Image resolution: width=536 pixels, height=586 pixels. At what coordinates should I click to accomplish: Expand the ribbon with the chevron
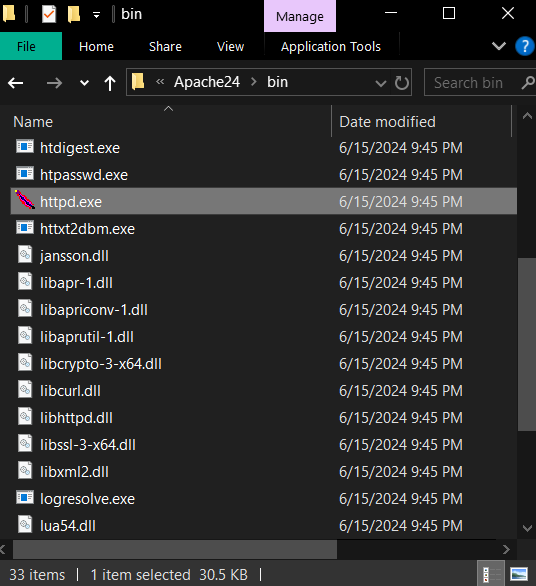click(x=499, y=46)
